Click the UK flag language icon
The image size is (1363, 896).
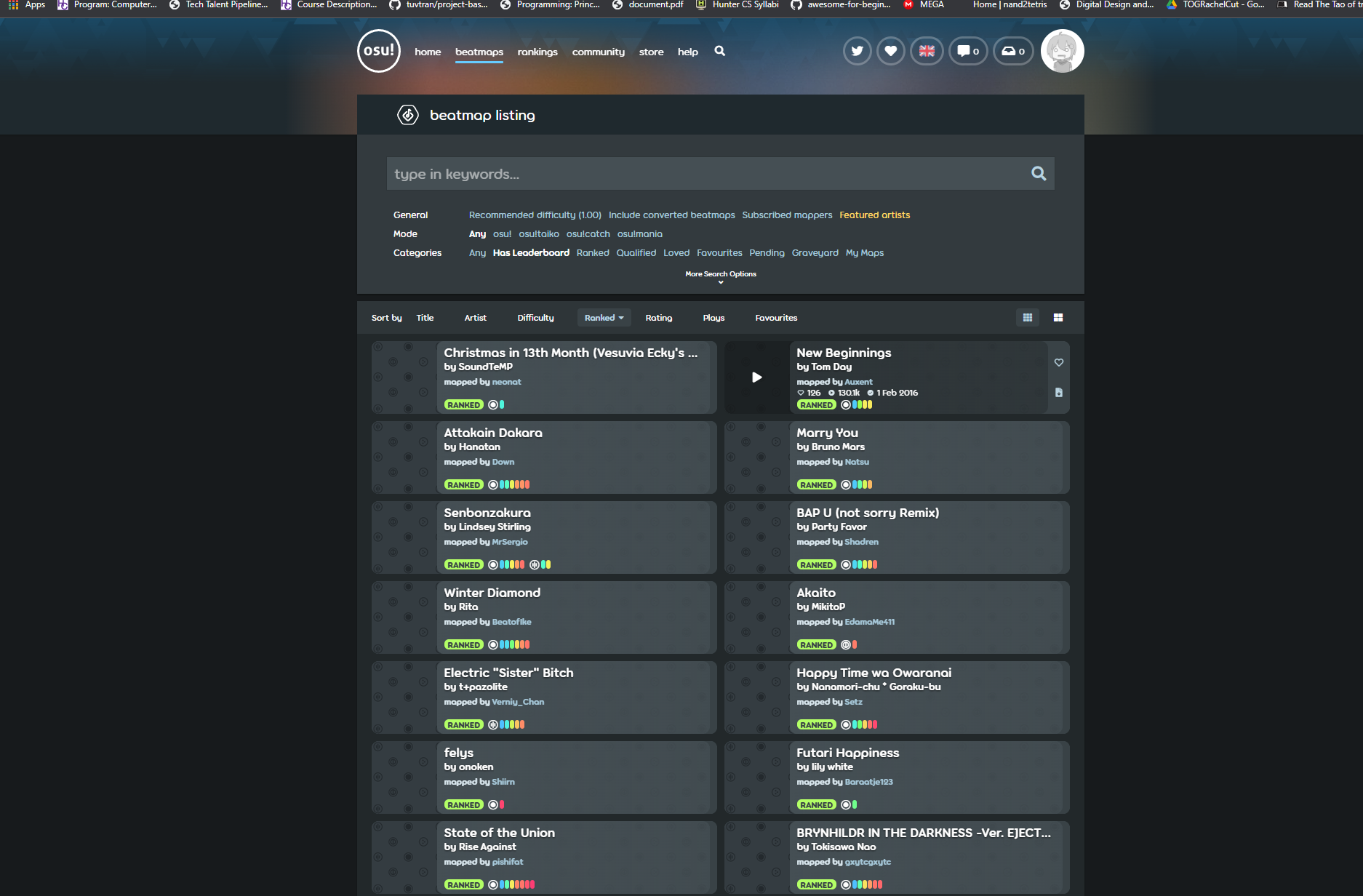point(927,51)
